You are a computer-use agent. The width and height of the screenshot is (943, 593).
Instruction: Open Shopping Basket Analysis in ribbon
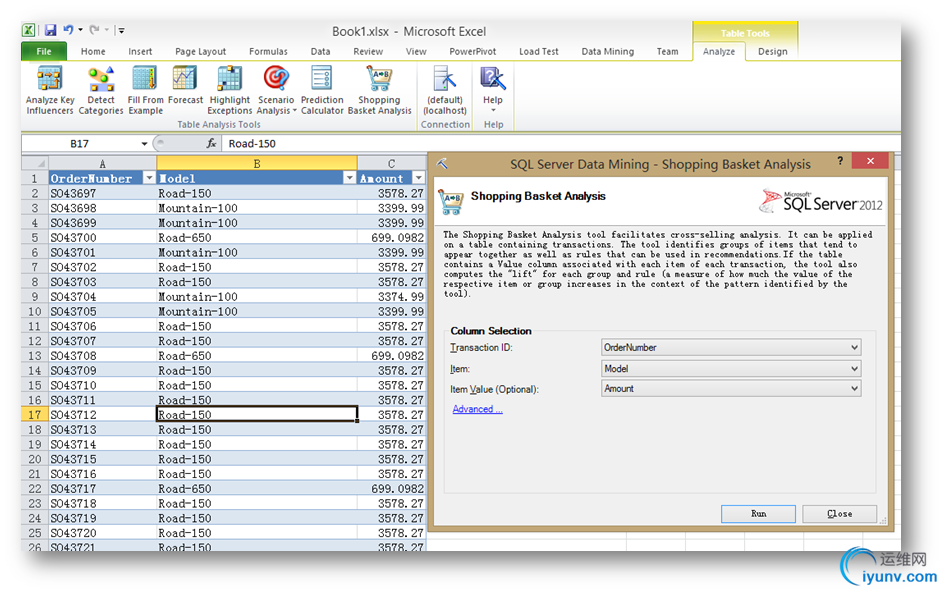[x=379, y=90]
